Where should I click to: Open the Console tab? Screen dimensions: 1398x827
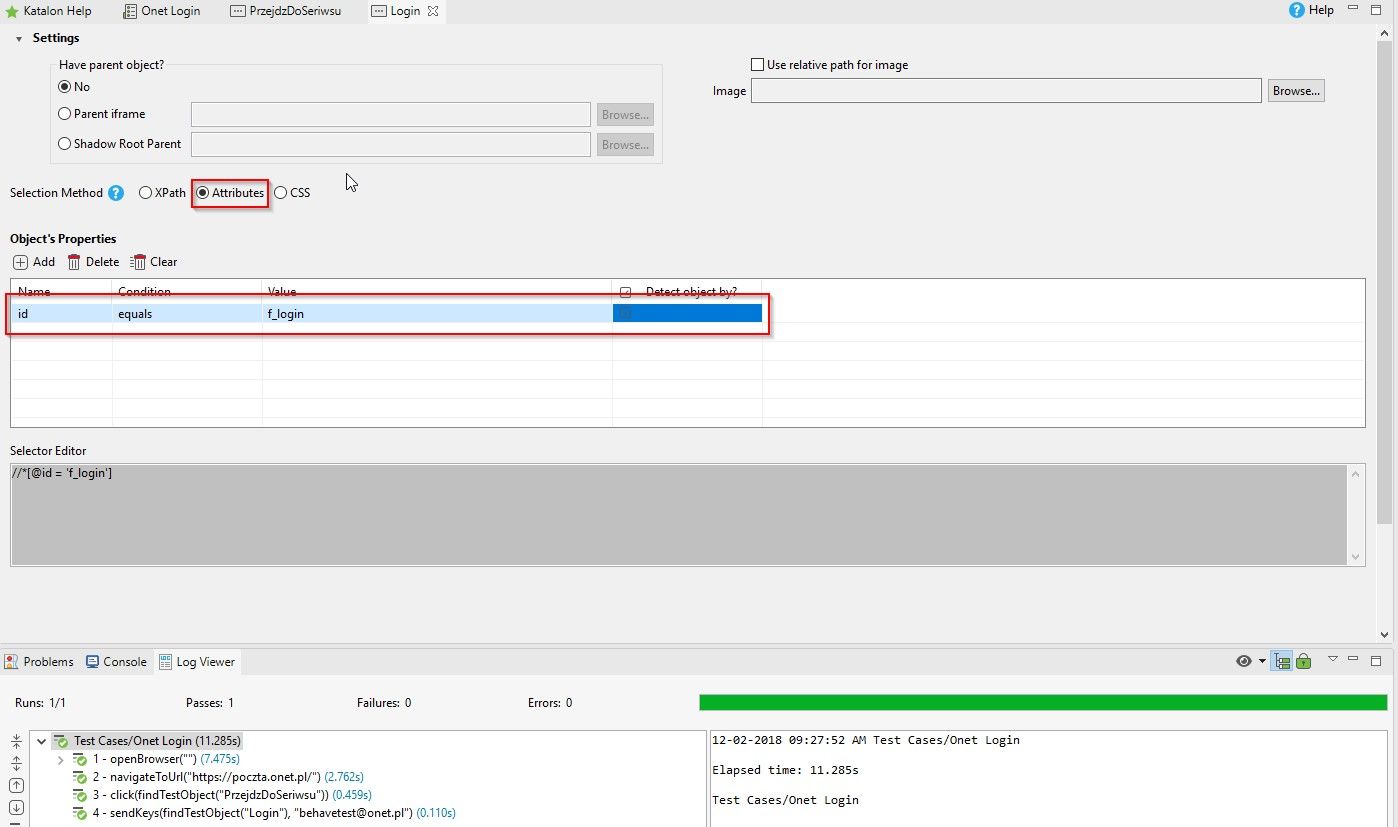116,662
